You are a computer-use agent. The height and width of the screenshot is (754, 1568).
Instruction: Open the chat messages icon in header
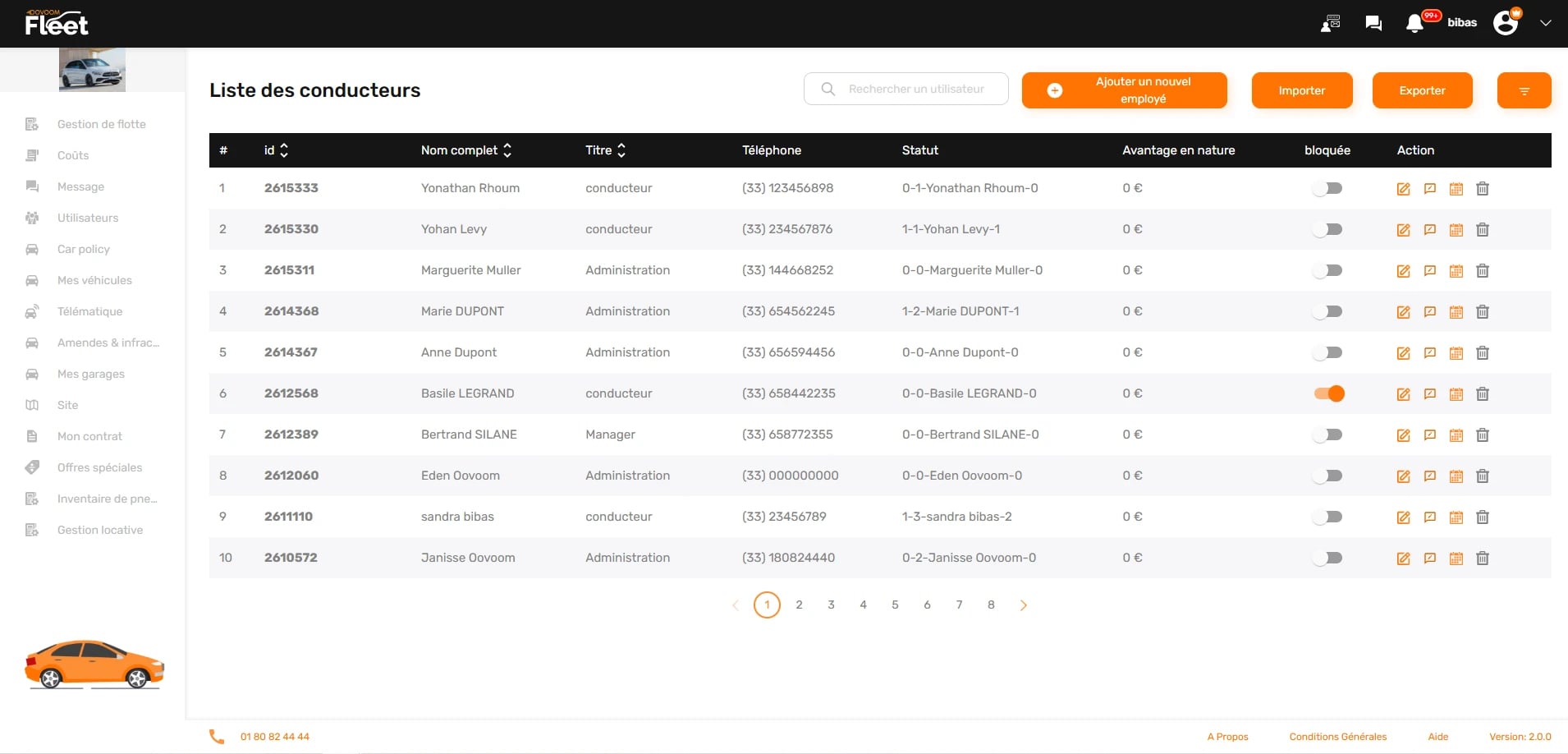[1373, 23]
